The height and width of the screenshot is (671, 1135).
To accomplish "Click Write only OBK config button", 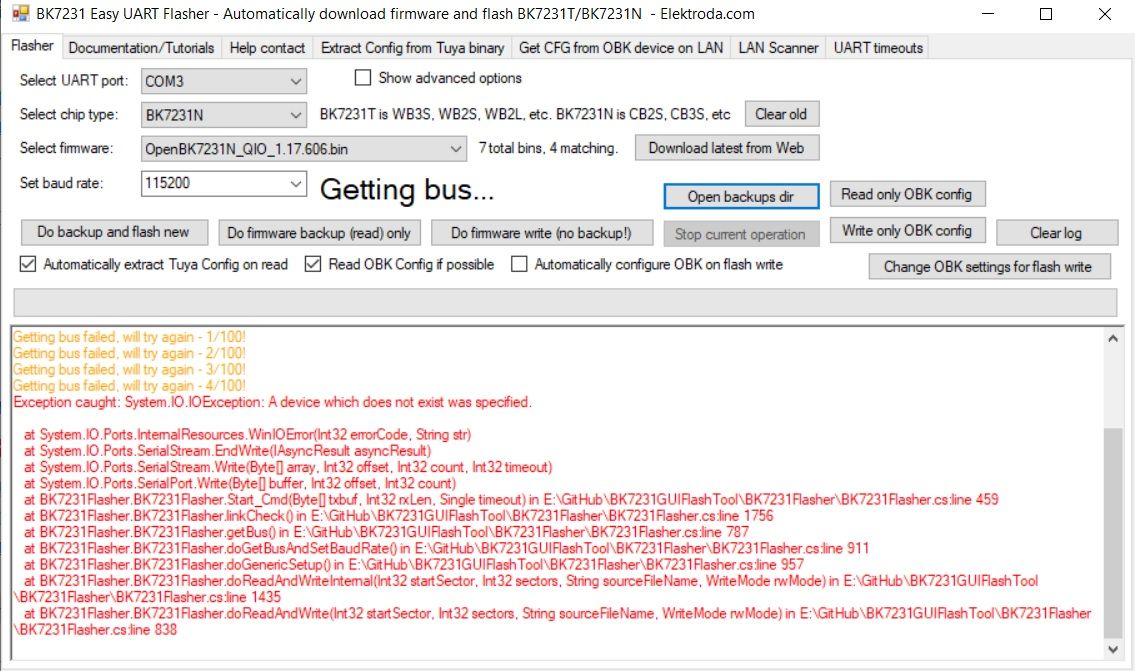I will pyautogui.click(x=906, y=230).
